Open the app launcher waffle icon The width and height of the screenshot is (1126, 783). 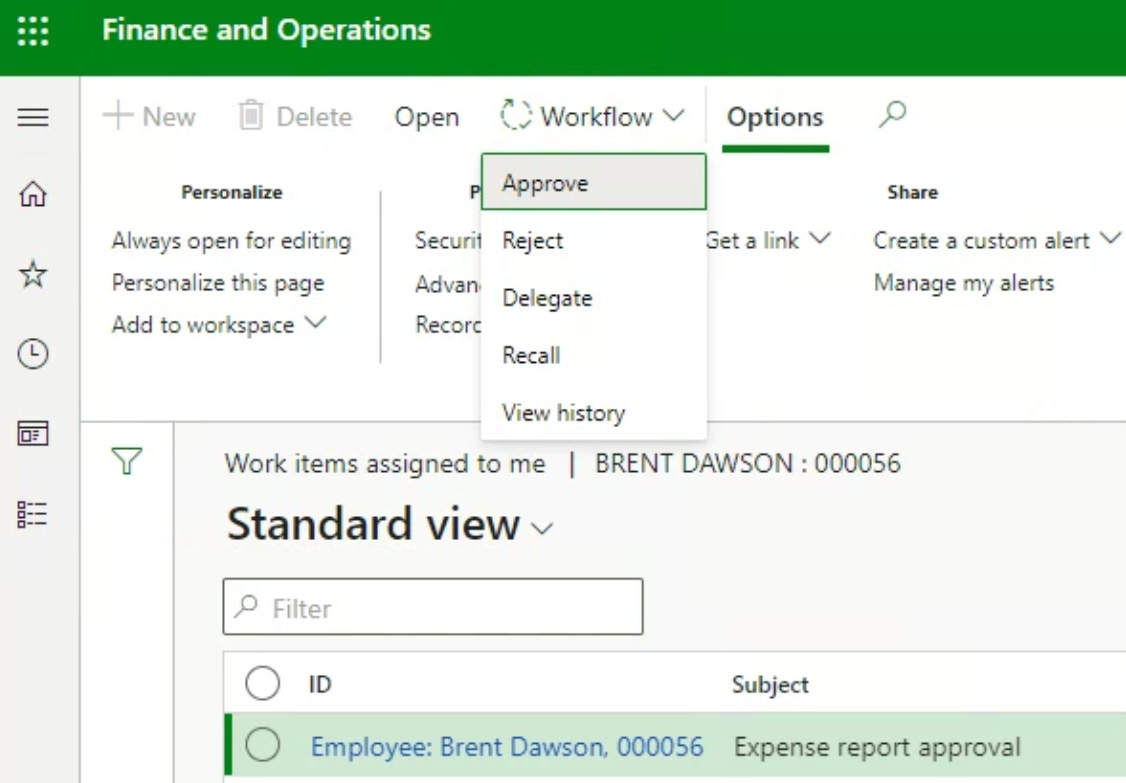point(33,30)
